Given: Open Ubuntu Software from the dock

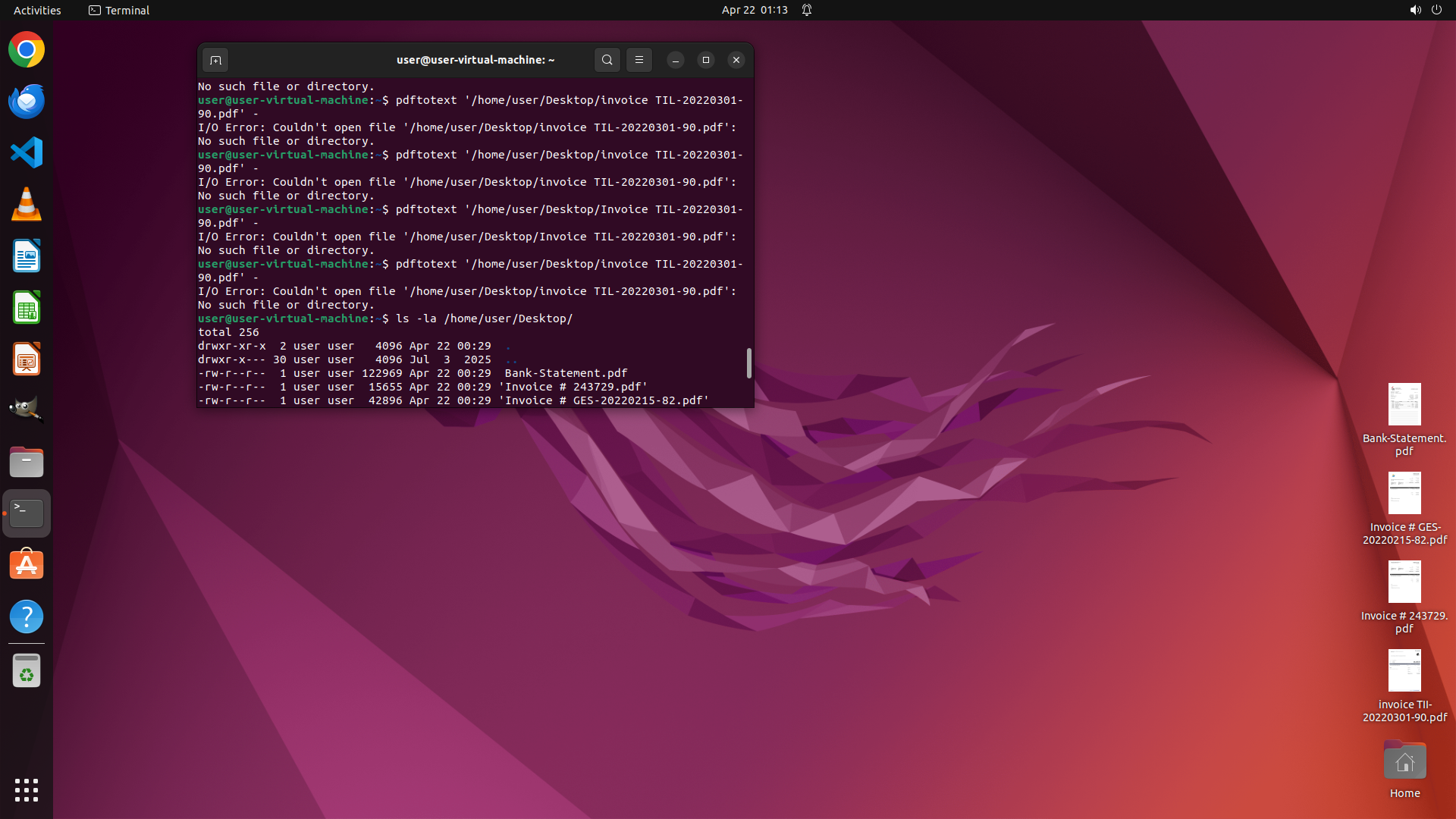Looking at the screenshot, I should tap(27, 565).
